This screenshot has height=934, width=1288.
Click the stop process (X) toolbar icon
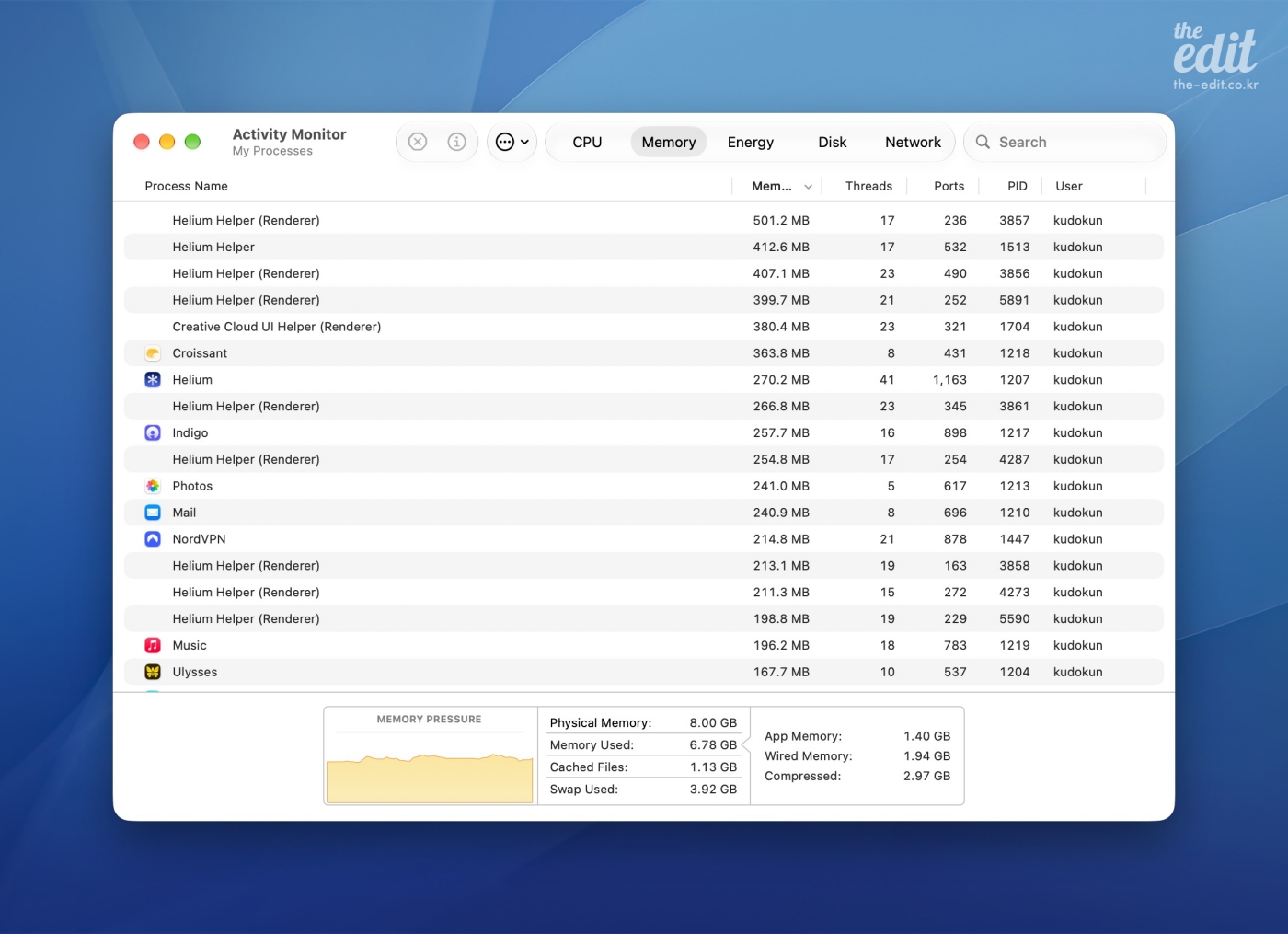[x=418, y=142]
